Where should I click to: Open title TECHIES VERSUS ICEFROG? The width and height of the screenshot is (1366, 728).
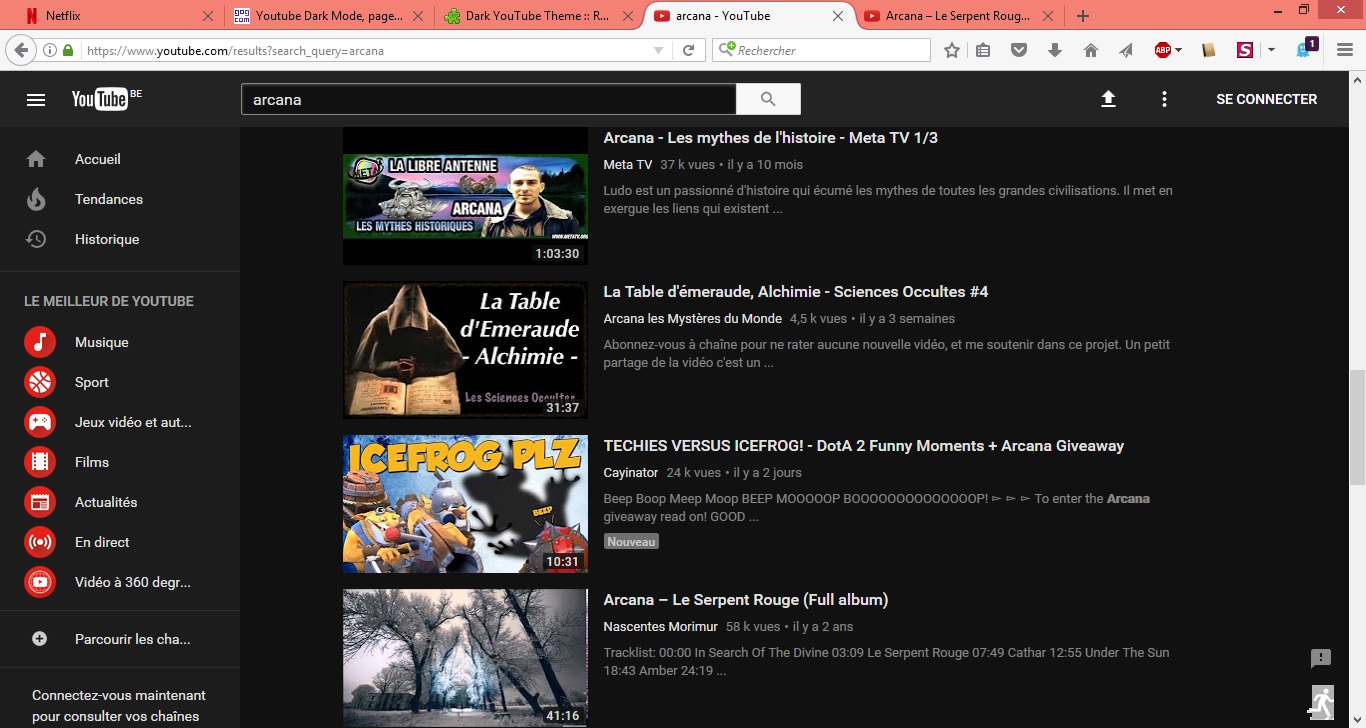(864, 446)
